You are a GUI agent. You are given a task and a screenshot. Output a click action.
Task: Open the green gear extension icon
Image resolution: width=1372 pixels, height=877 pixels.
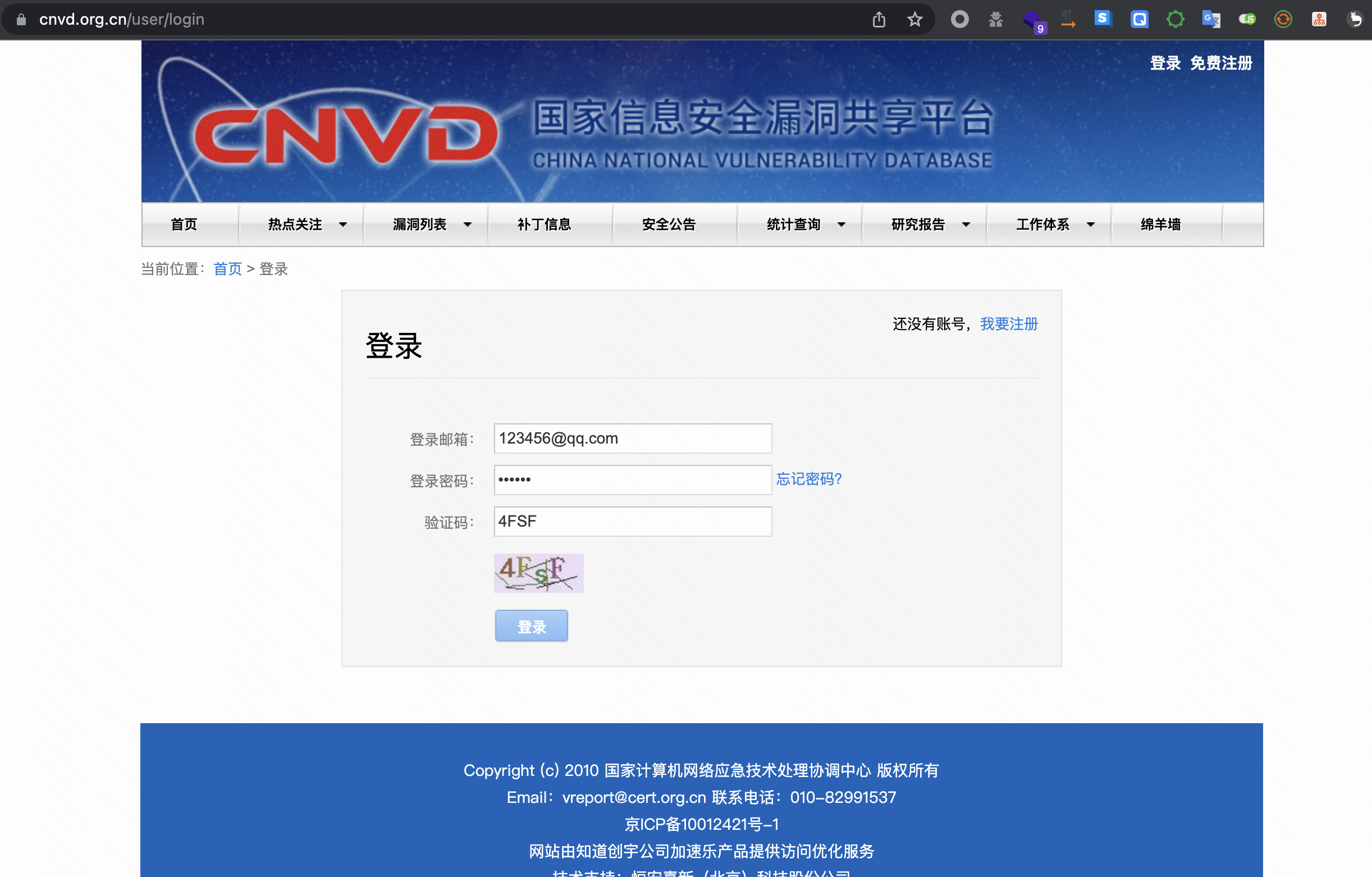pos(1175,20)
